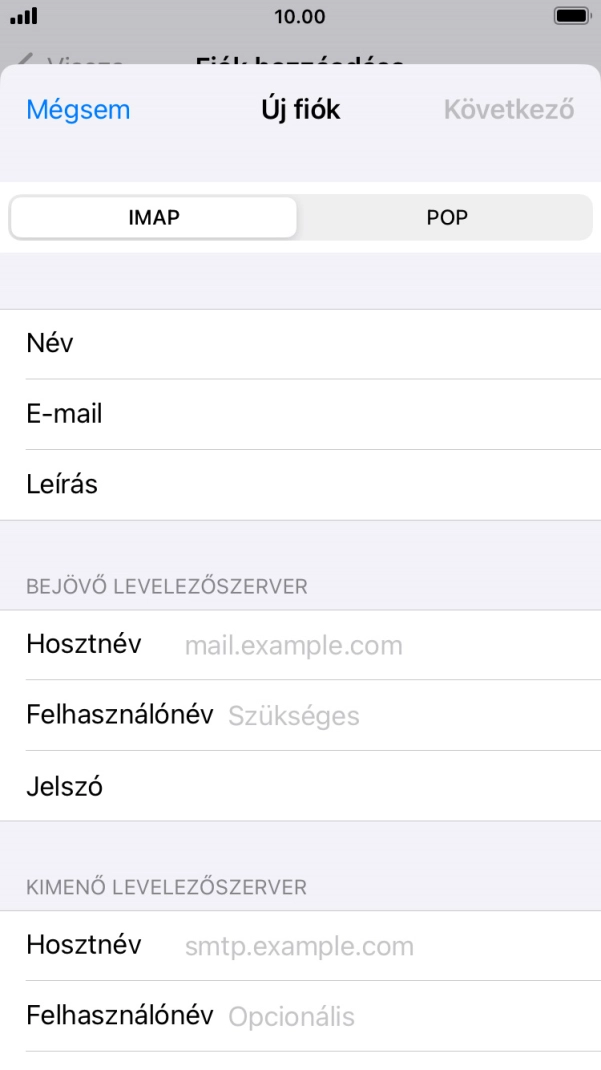The width and height of the screenshot is (601, 1070).
Task: Tap the Új fiók sheet title
Action: (300, 110)
